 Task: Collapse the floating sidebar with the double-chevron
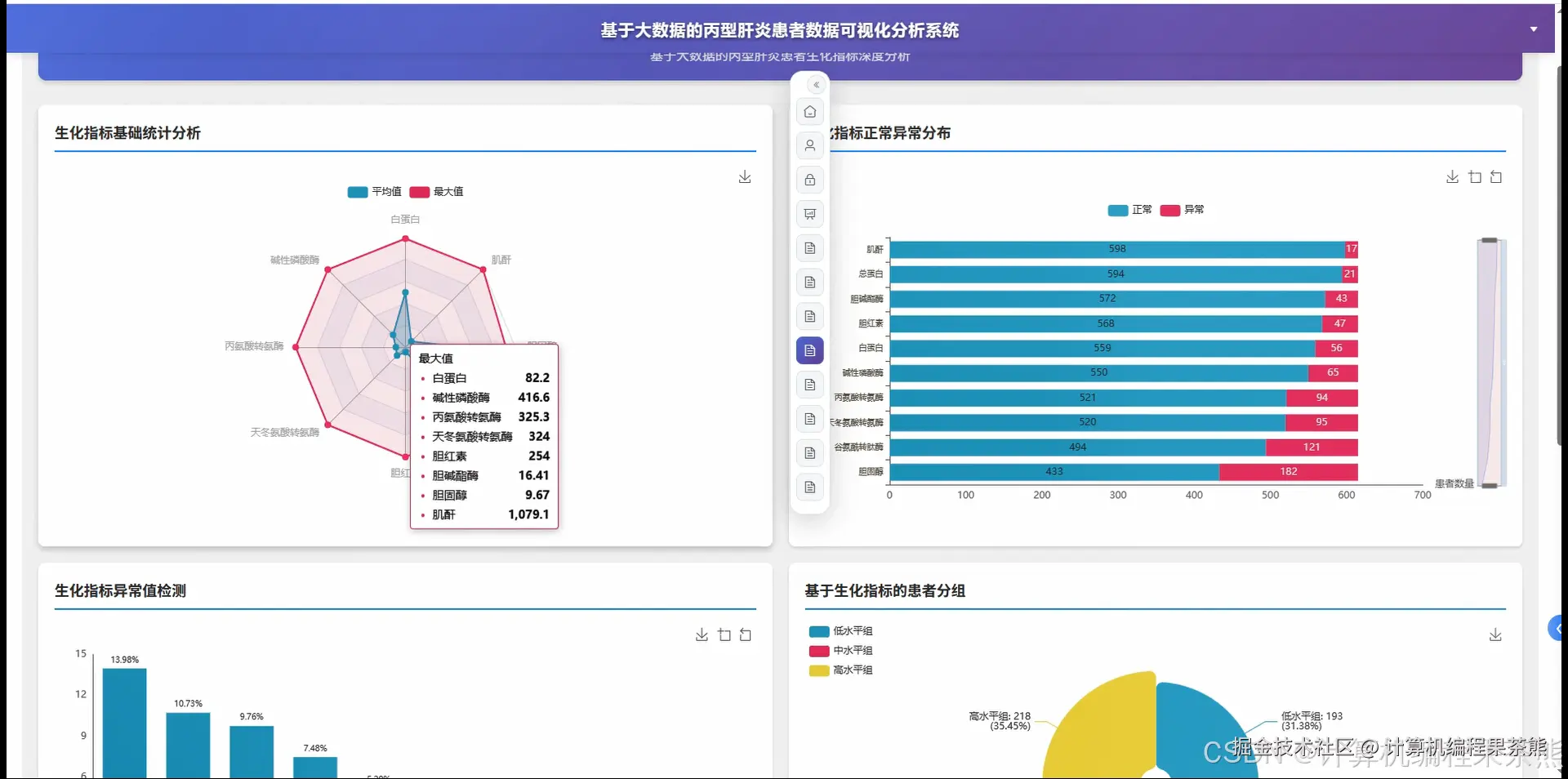(816, 85)
